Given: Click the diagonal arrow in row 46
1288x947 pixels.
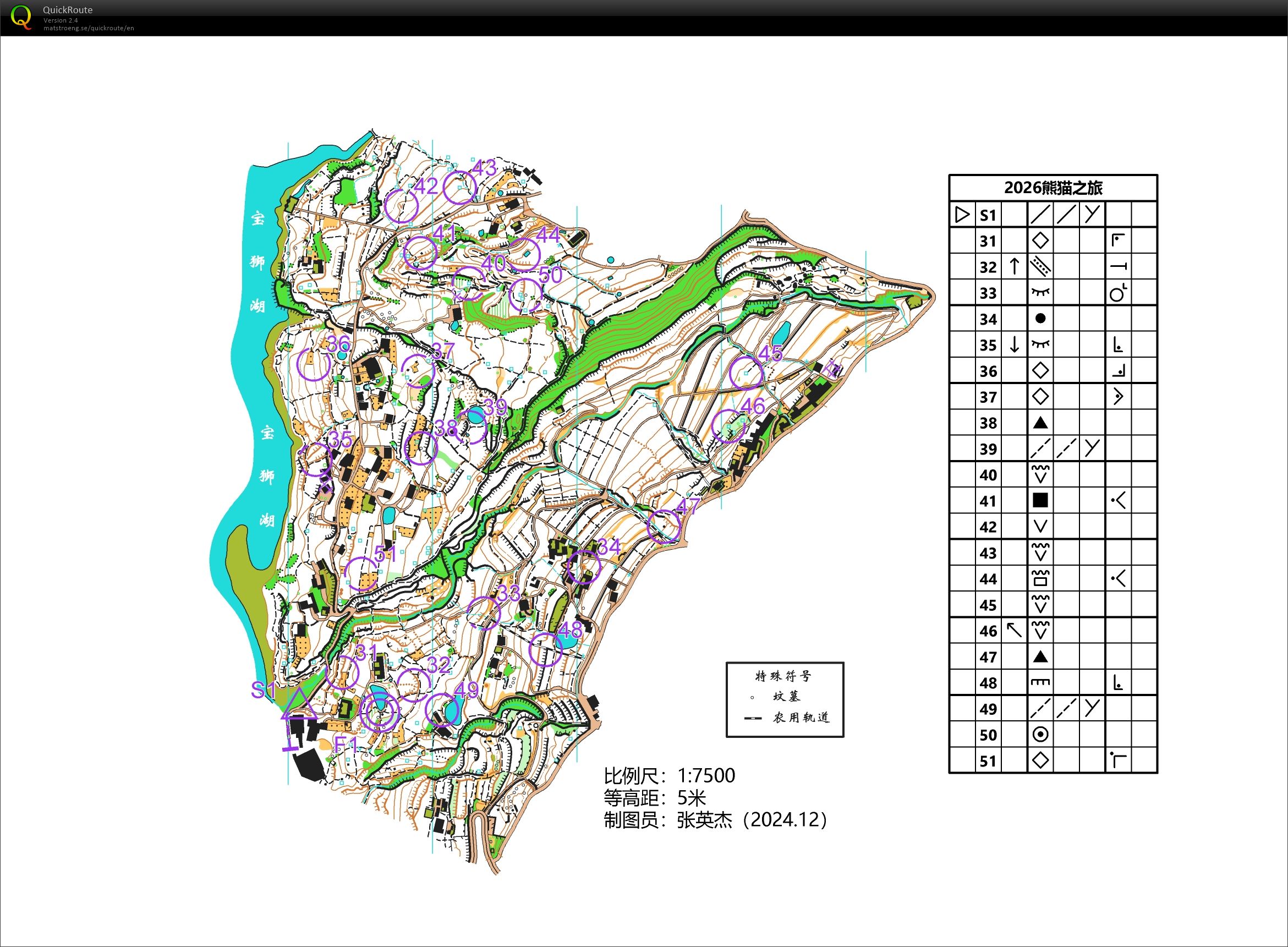Looking at the screenshot, I should (1013, 631).
